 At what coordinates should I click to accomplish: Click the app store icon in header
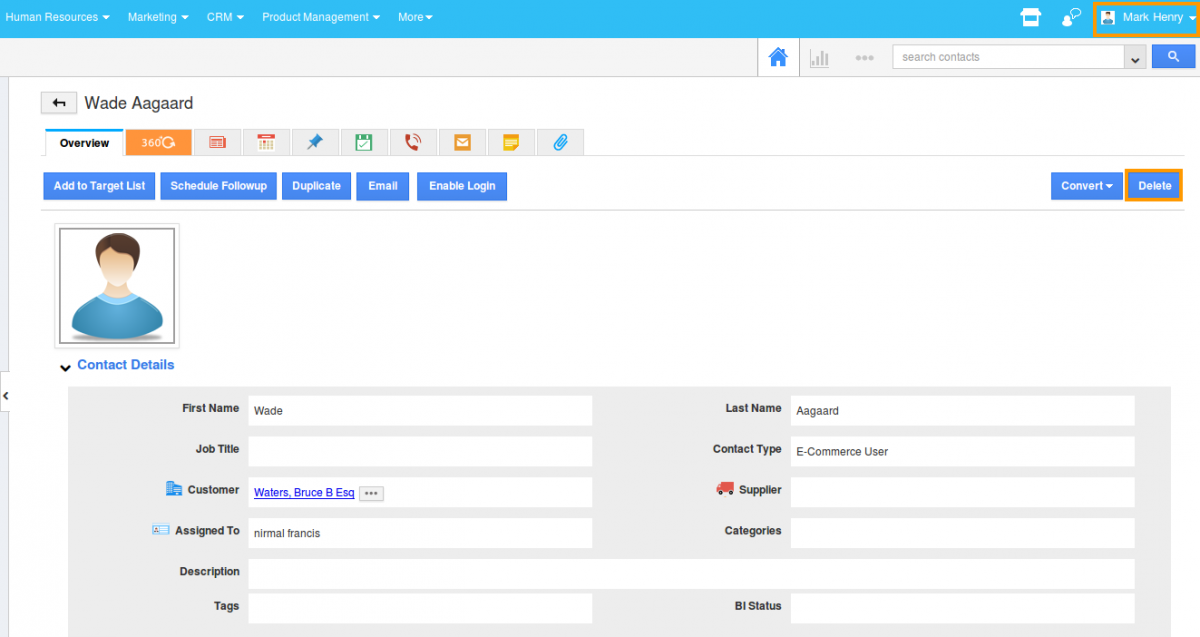click(x=1030, y=17)
